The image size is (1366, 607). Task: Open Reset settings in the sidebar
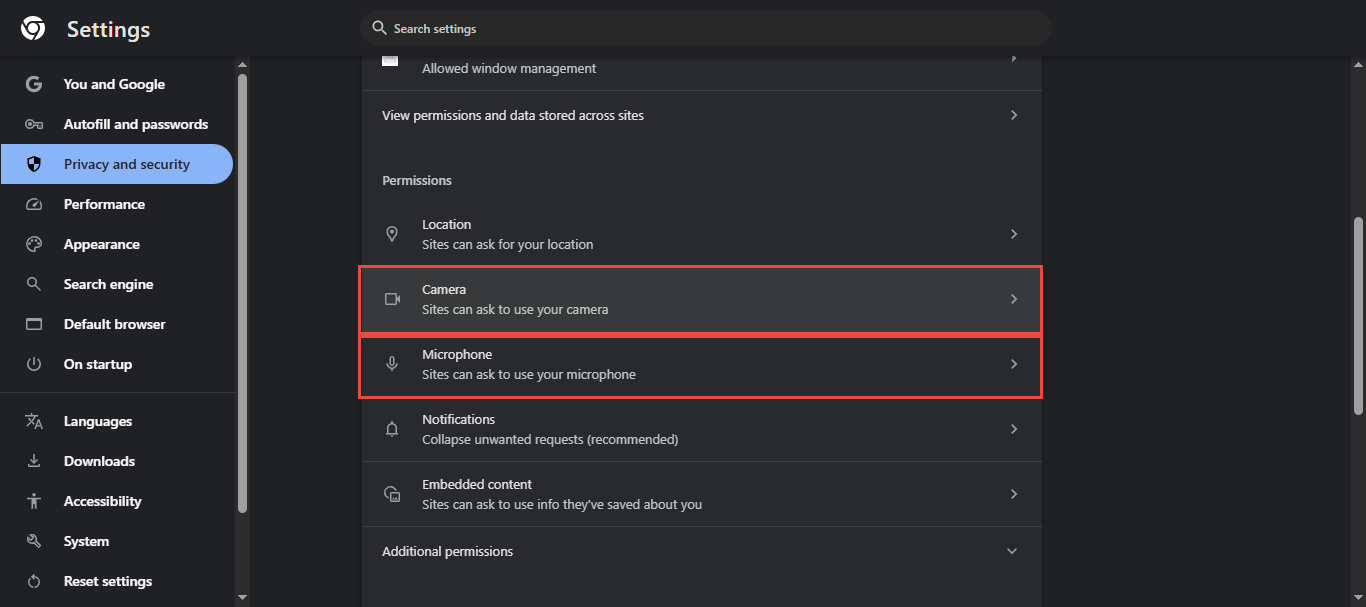tap(108, 581)
